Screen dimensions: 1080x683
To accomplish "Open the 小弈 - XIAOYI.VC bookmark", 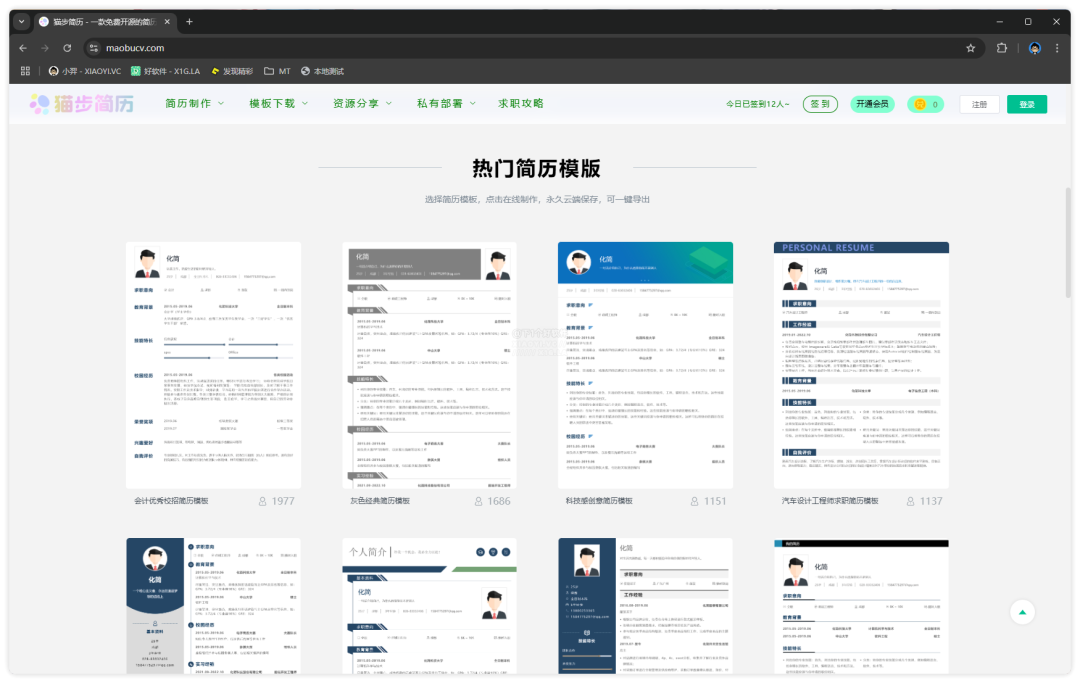I will pos(85,71).
